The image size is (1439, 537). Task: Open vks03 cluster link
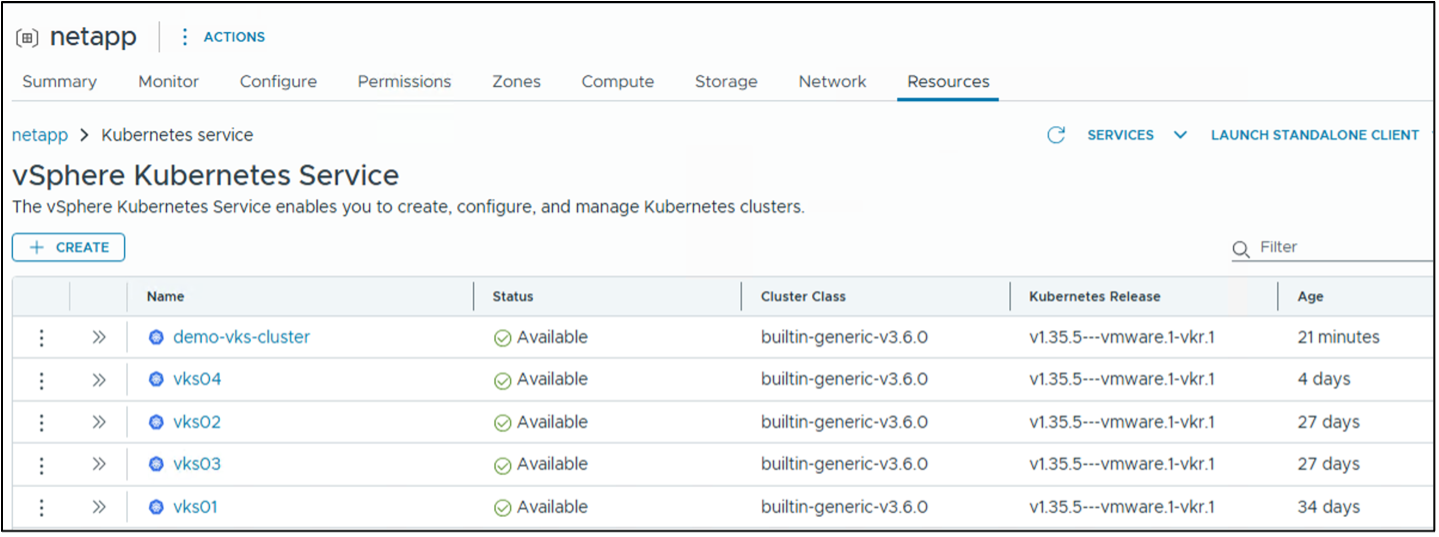coord(197,464)
